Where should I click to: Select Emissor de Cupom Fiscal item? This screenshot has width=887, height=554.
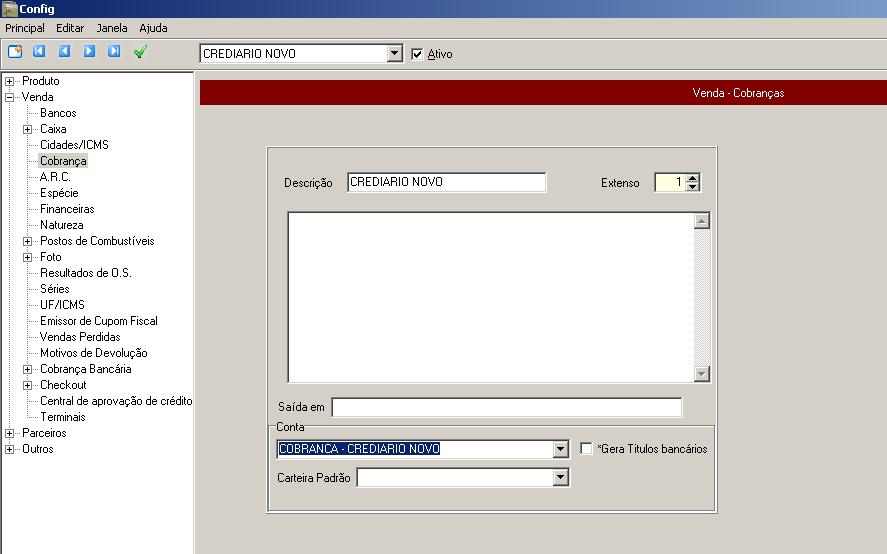click(99, 321)
